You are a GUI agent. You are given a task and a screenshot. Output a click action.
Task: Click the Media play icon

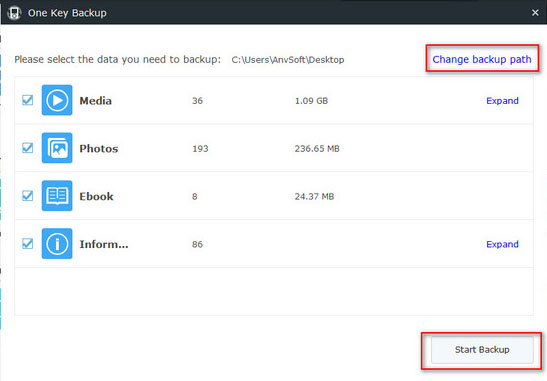point(57,100)
